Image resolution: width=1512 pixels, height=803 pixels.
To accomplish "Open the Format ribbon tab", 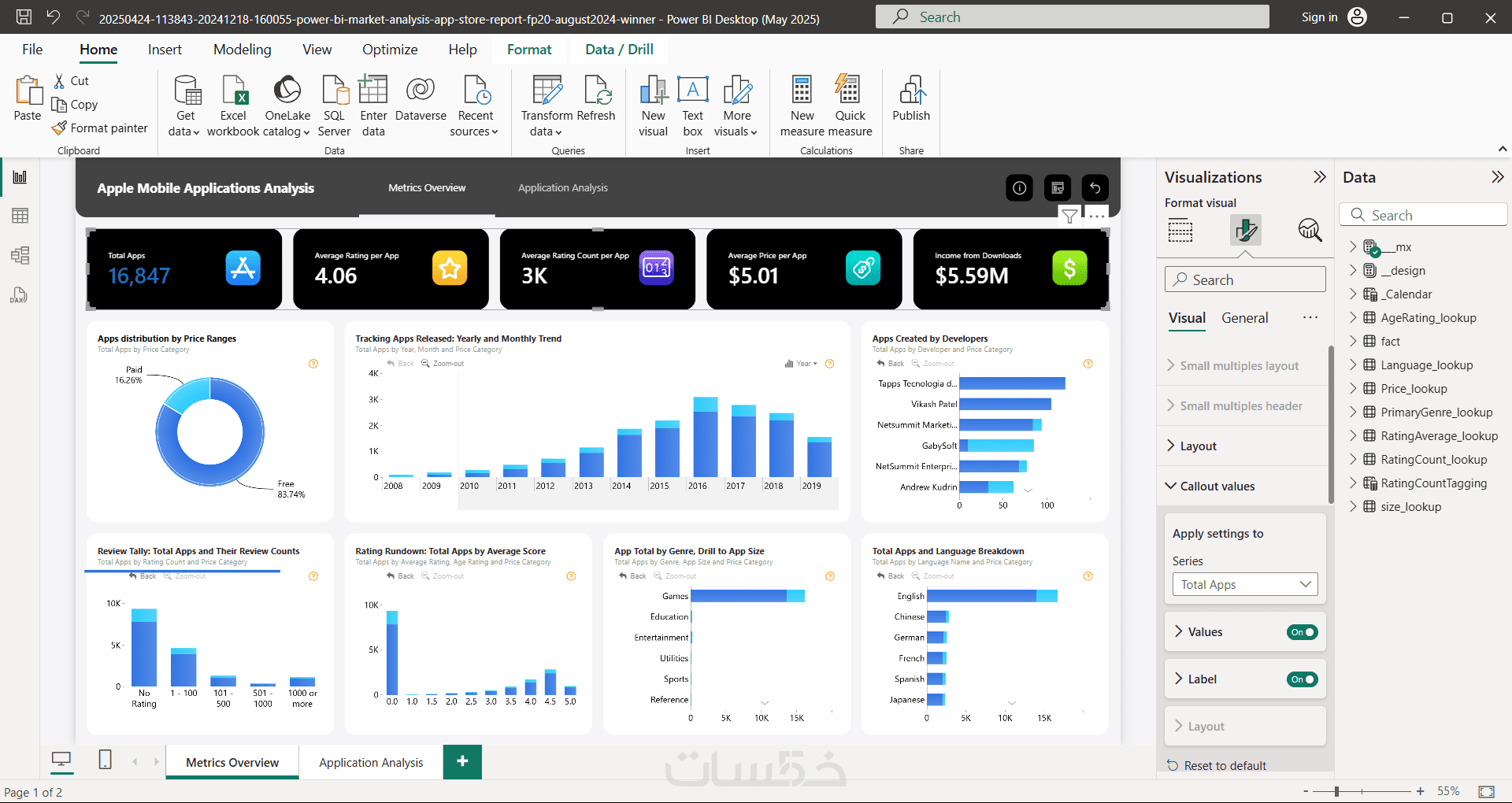I will (x=529, y=50).
